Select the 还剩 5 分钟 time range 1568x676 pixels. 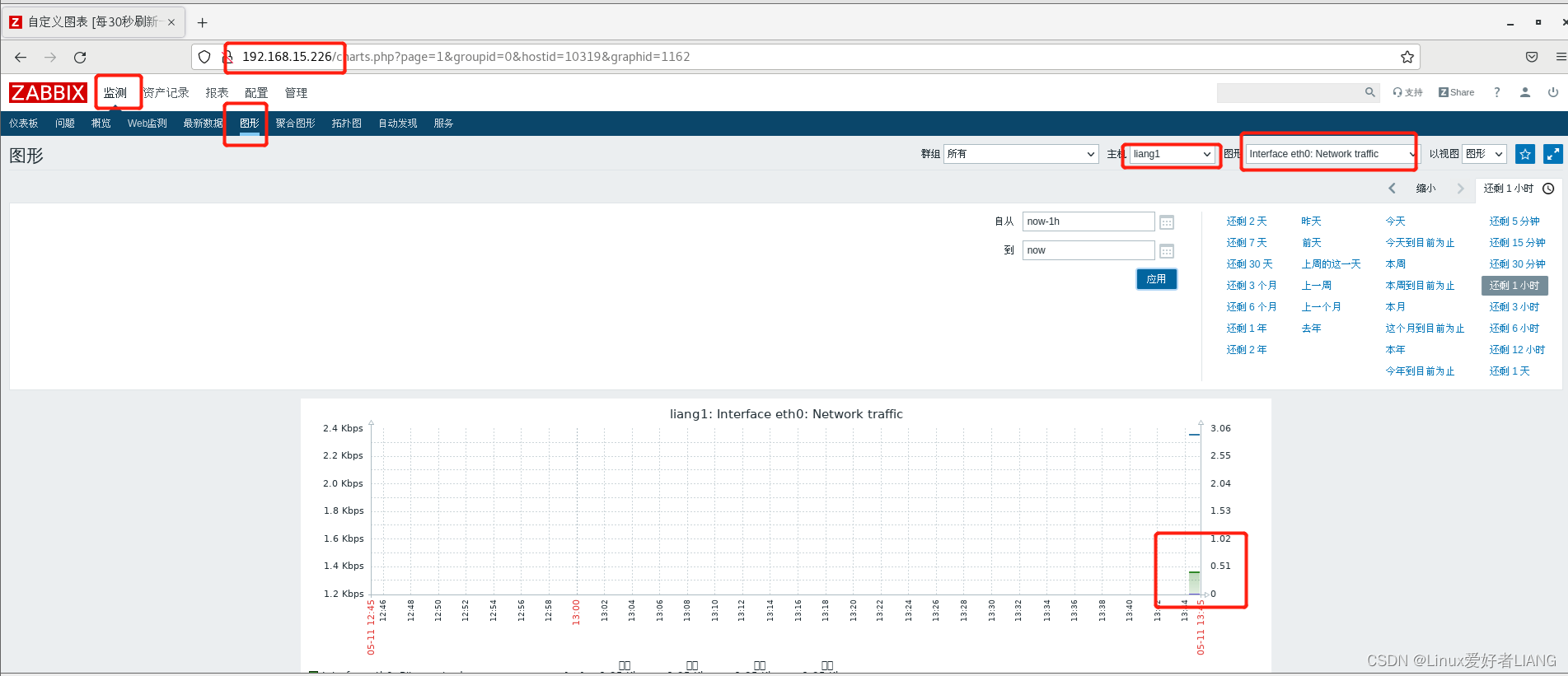tap(1514, 221)
